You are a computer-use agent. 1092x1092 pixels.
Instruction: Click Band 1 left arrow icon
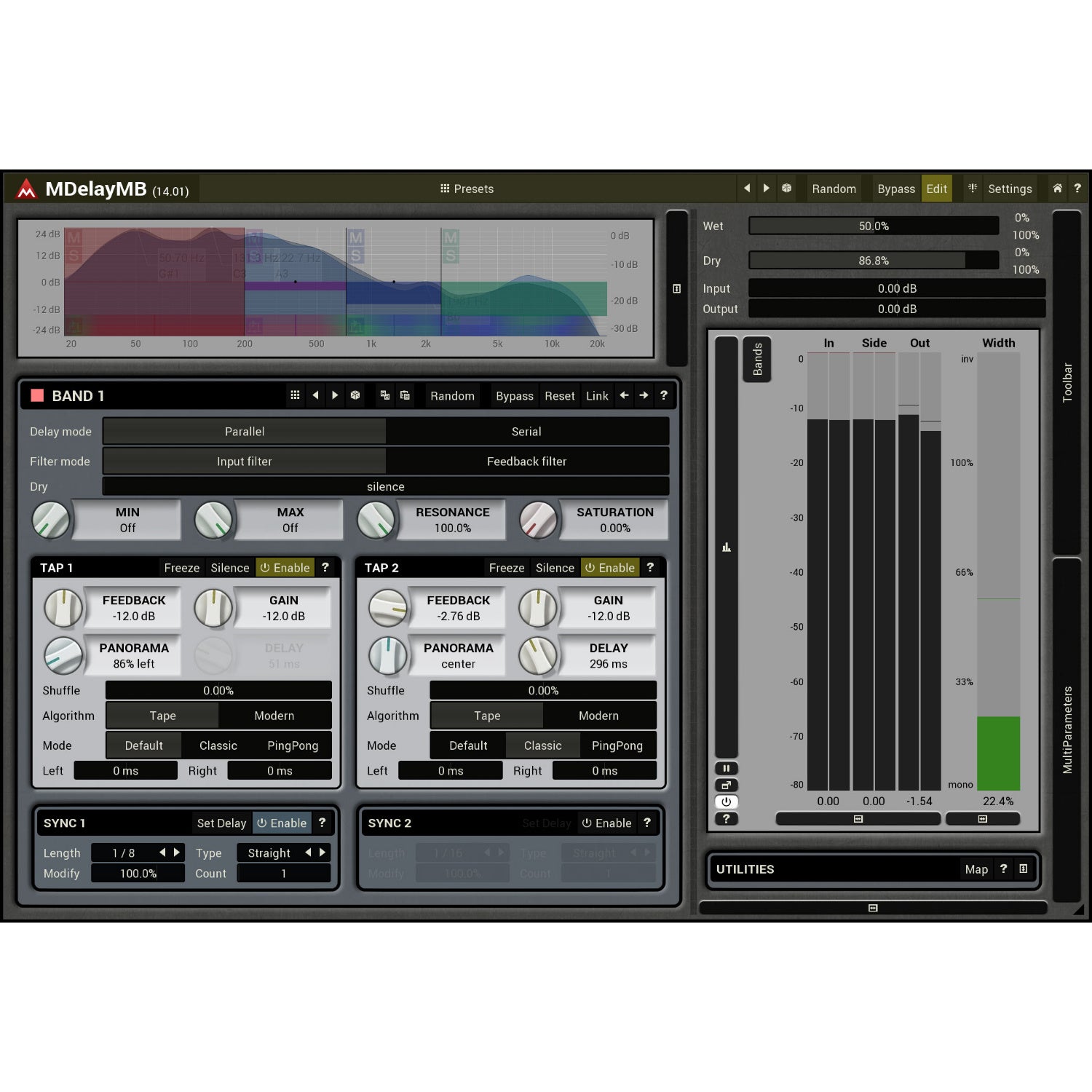tap(624, 395)
